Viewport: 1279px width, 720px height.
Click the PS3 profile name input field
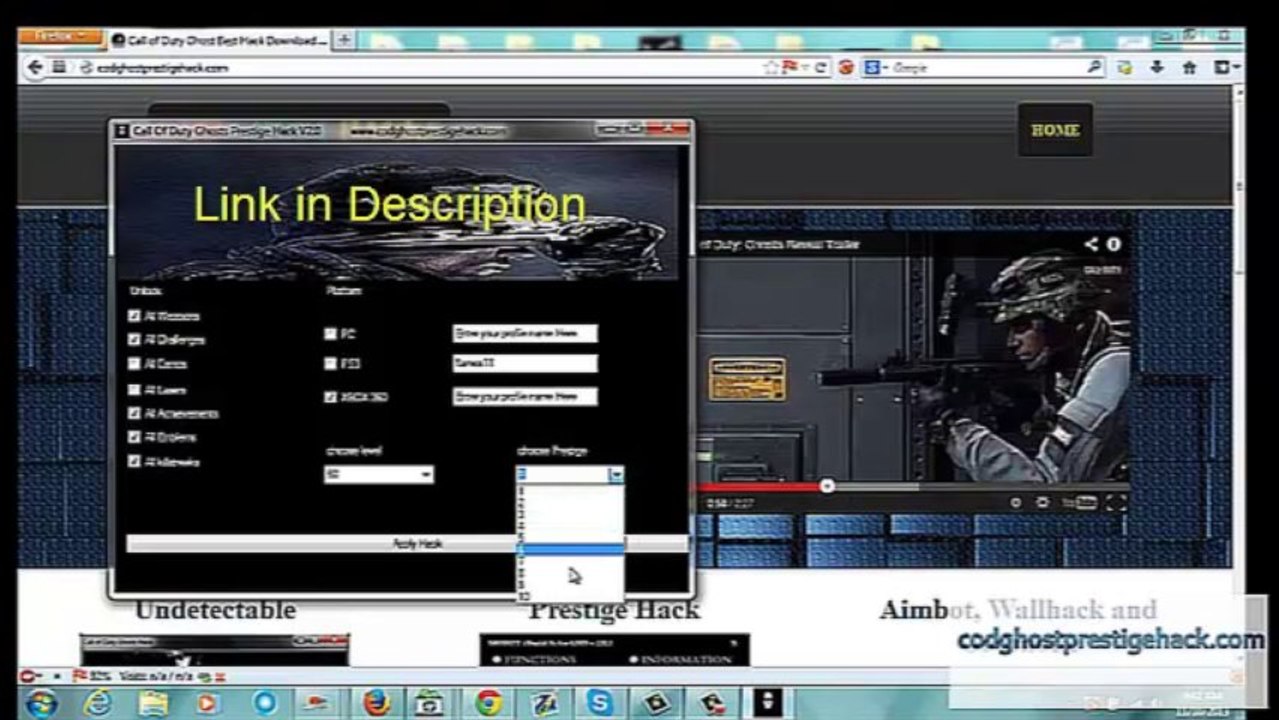click(x=525, y=364)
